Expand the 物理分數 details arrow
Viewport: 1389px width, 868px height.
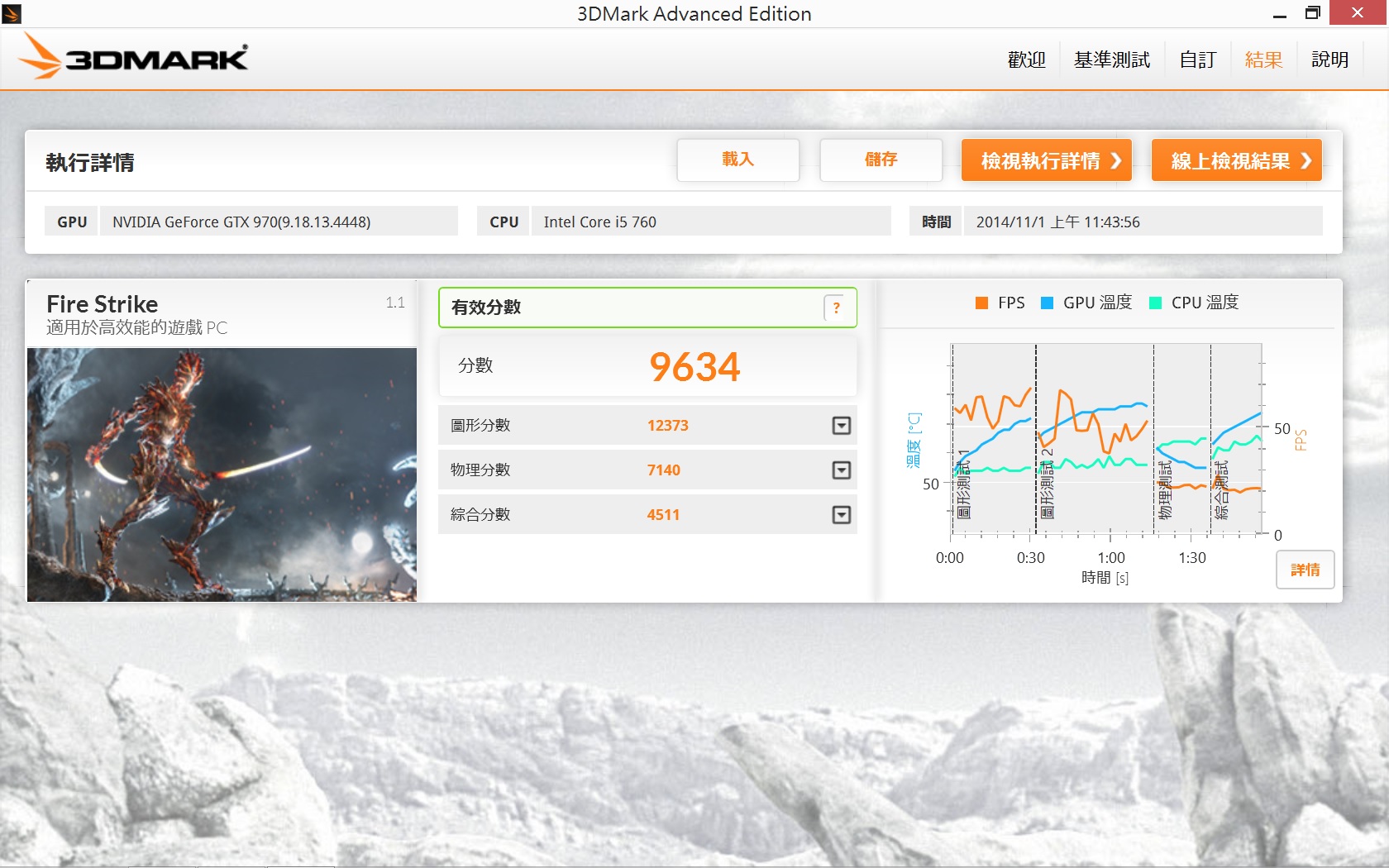pos(841,470)
